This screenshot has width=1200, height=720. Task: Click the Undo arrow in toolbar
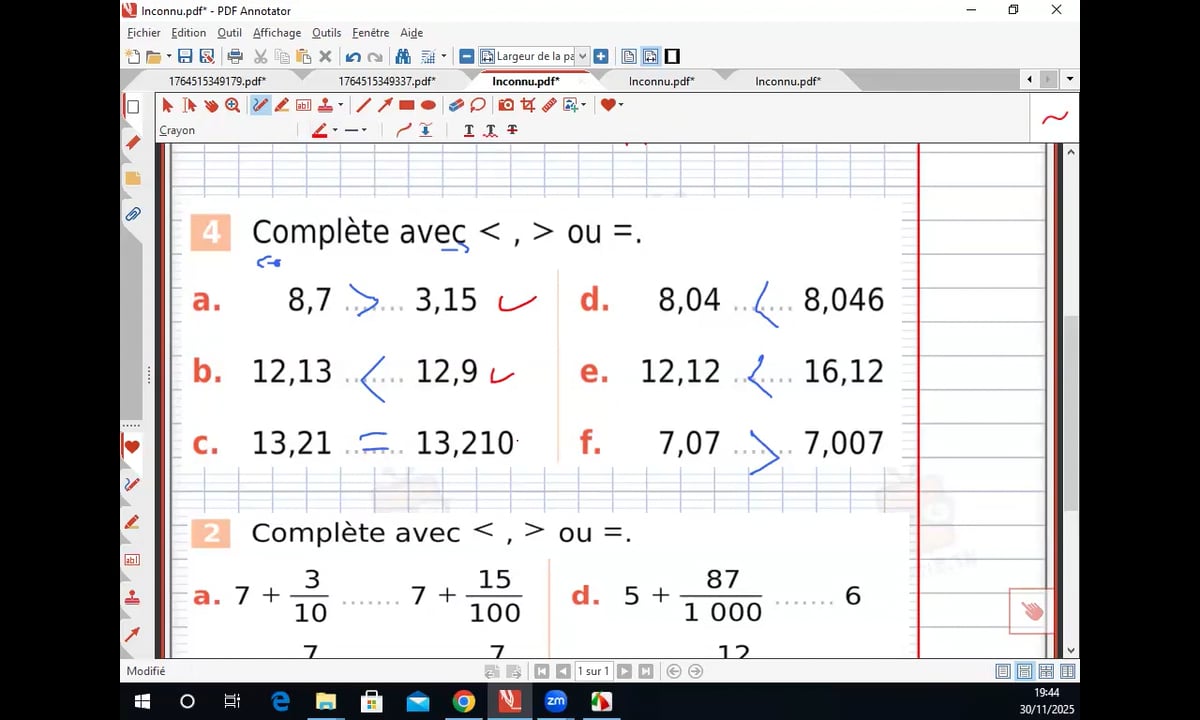point(353,56)
